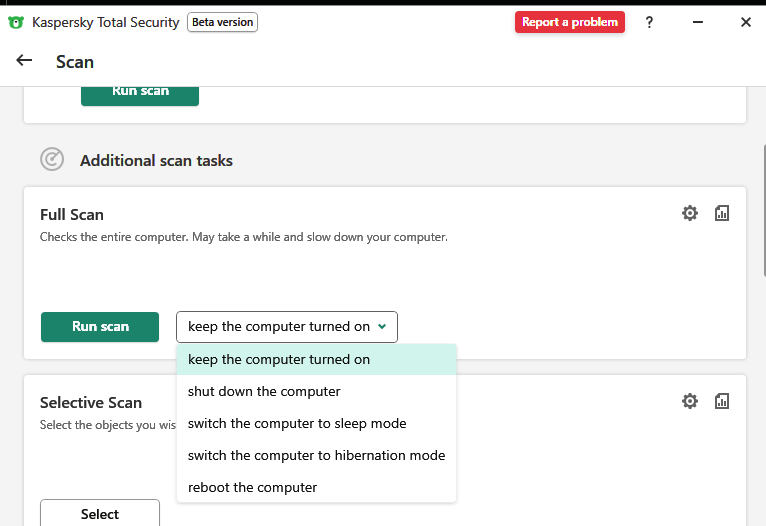Start Full Scan with Run scan

pos(100,327)
